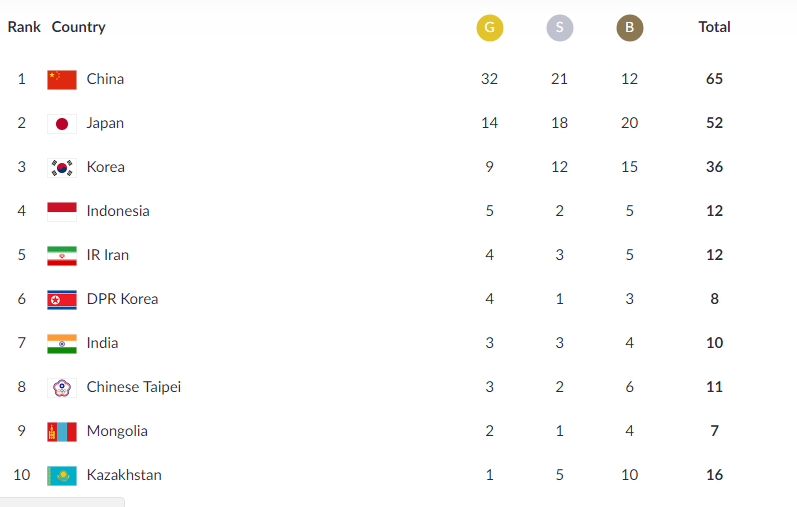Click the silver medal S column icon
The width and height of the screenshot is (797, 507).
tap(559, 27)
